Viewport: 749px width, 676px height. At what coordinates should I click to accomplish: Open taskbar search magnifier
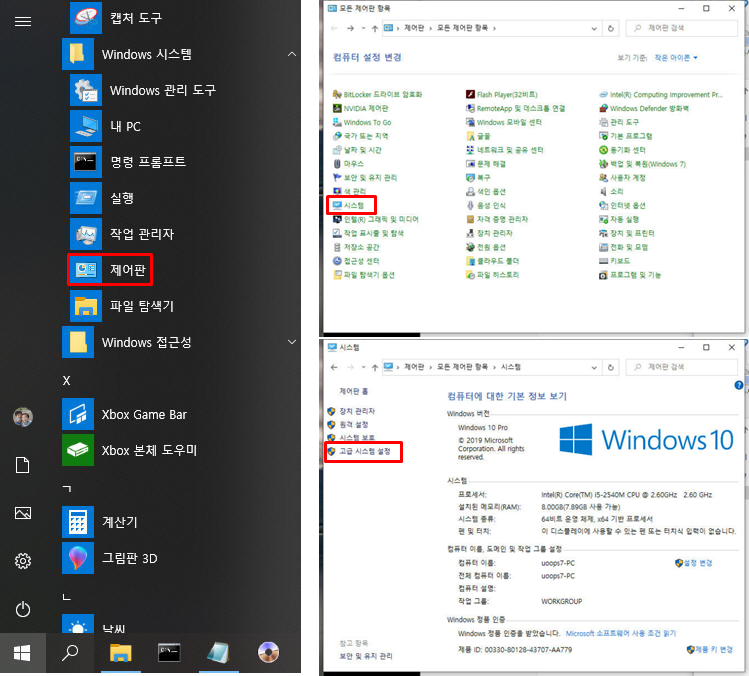pyautogui.click(x=70, y=653)
